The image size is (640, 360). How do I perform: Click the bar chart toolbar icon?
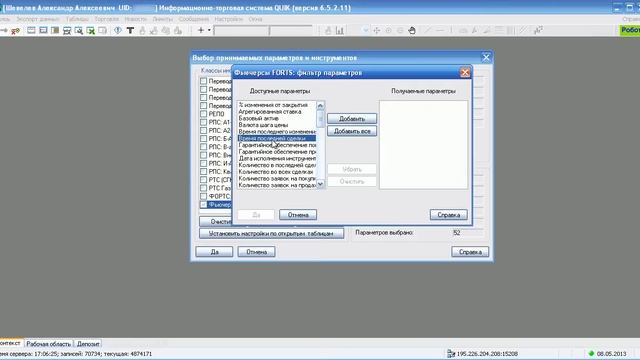point(340,31)
